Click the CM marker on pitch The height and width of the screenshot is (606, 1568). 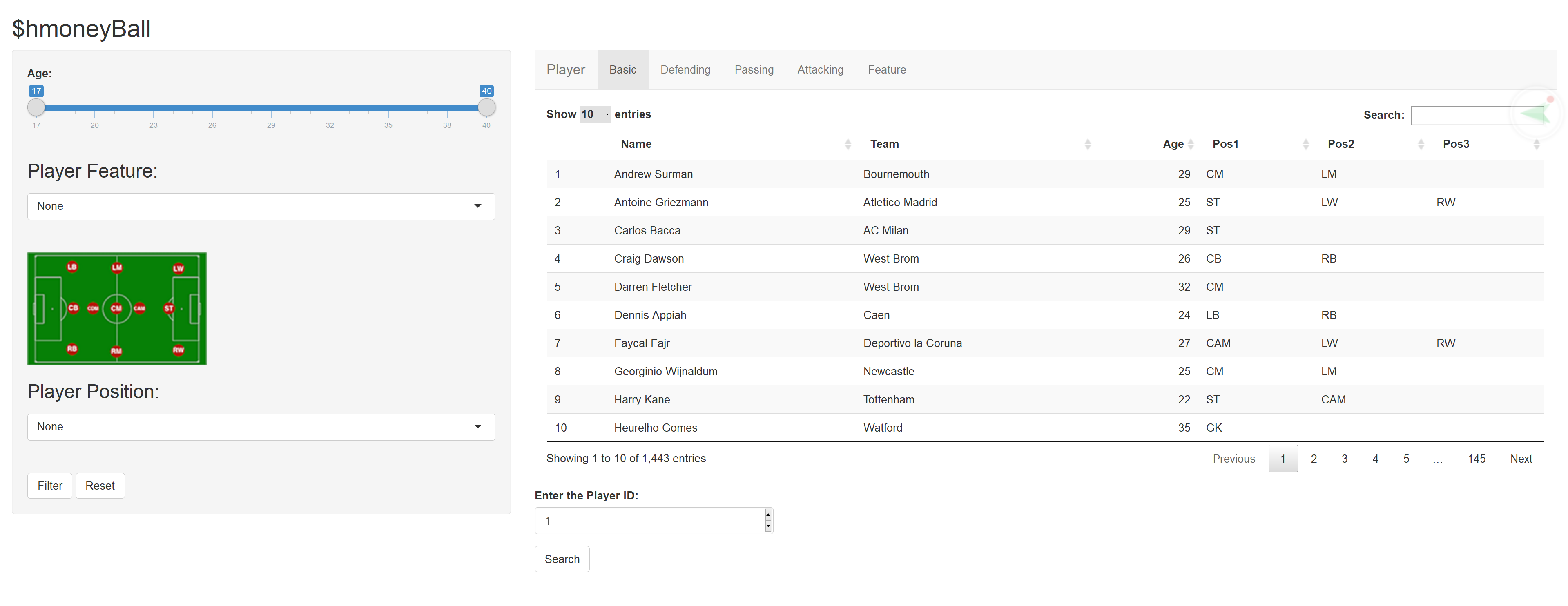[116, 308]
